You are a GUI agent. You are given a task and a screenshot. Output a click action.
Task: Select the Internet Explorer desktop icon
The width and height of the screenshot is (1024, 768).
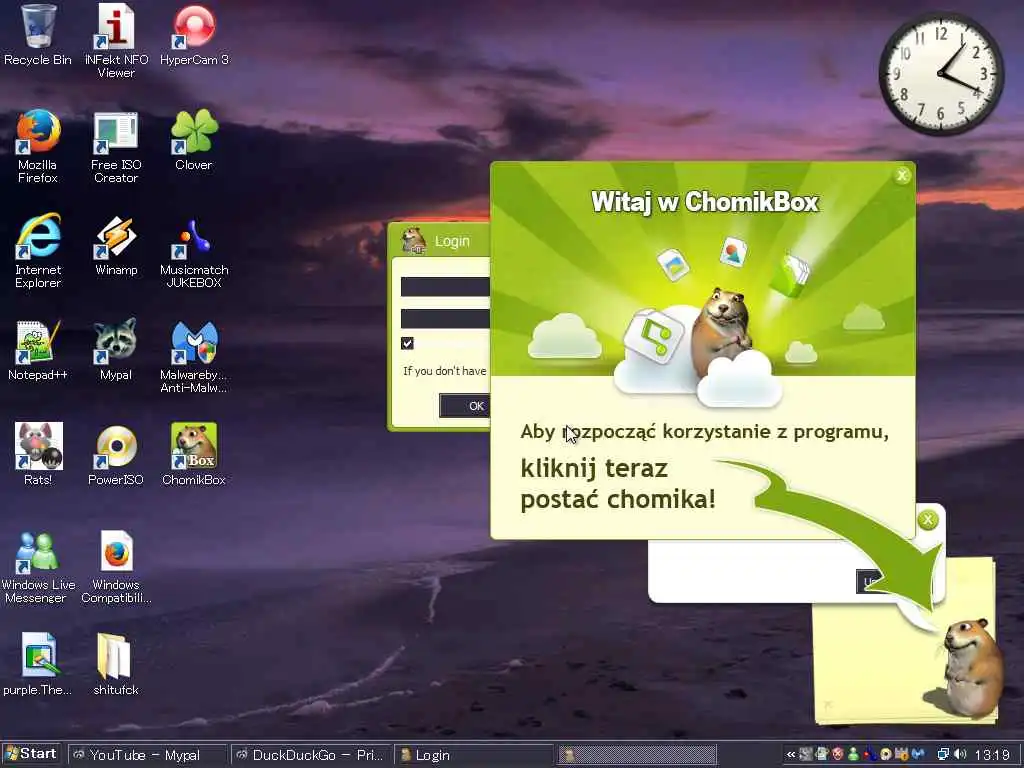click(37, 251)
